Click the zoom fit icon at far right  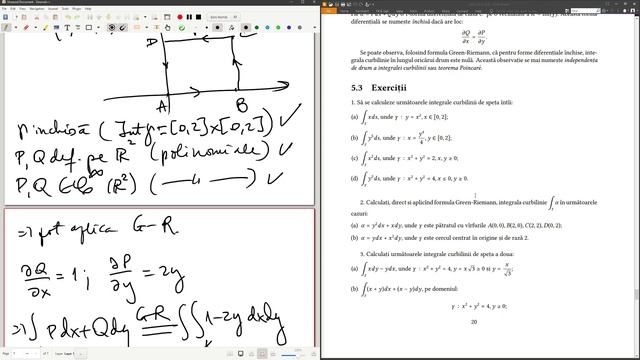(x=313, y=353)
